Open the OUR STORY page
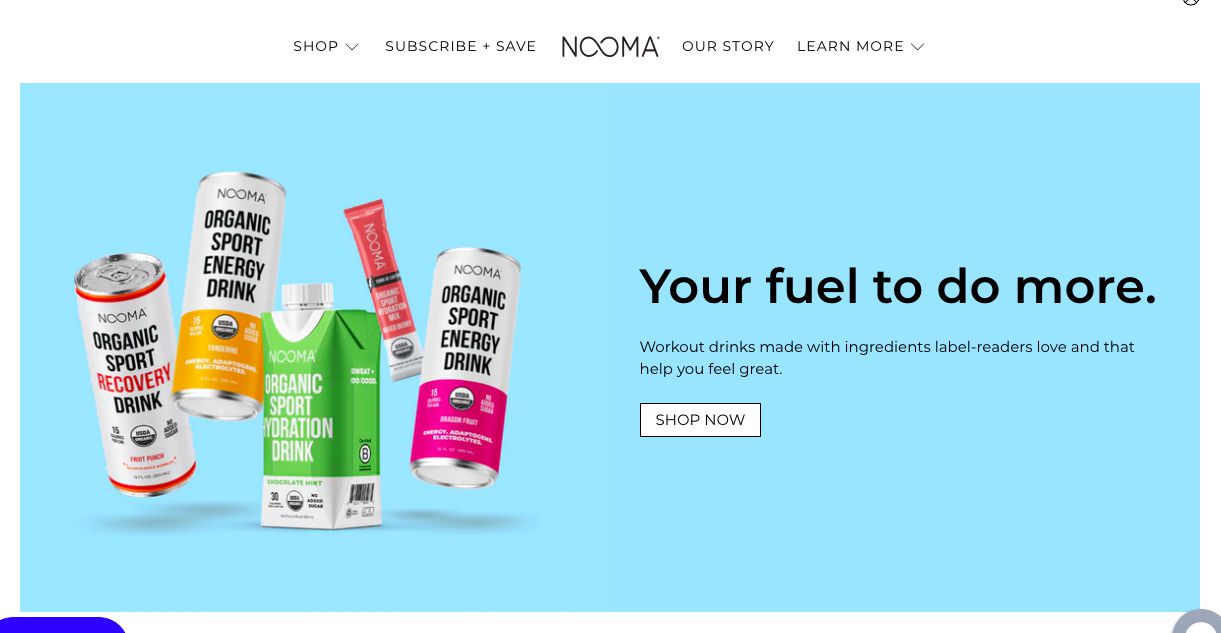1221x633 pixels. [728, 46]
